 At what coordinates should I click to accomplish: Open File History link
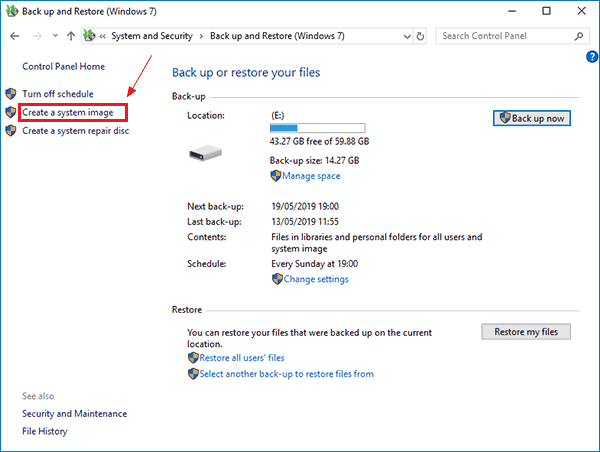(x=44, y=431)
